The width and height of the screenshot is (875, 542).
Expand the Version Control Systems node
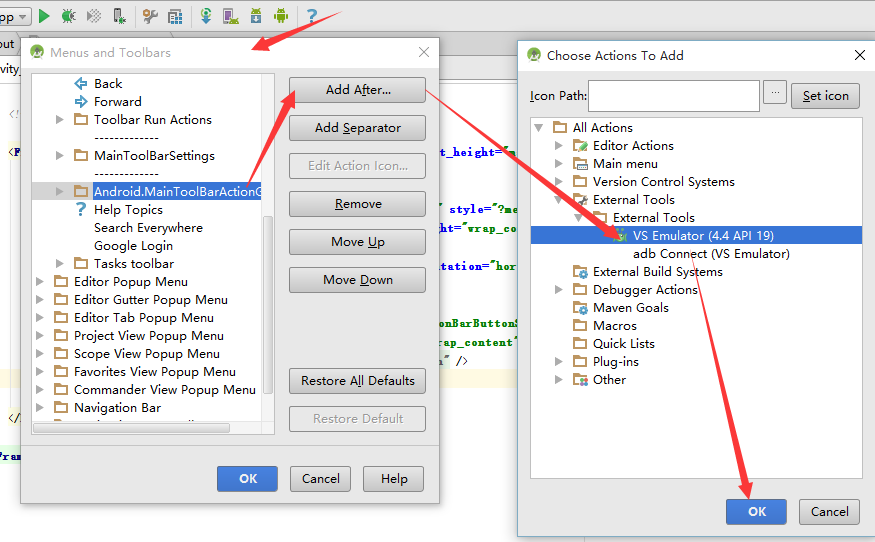point(559,181)
